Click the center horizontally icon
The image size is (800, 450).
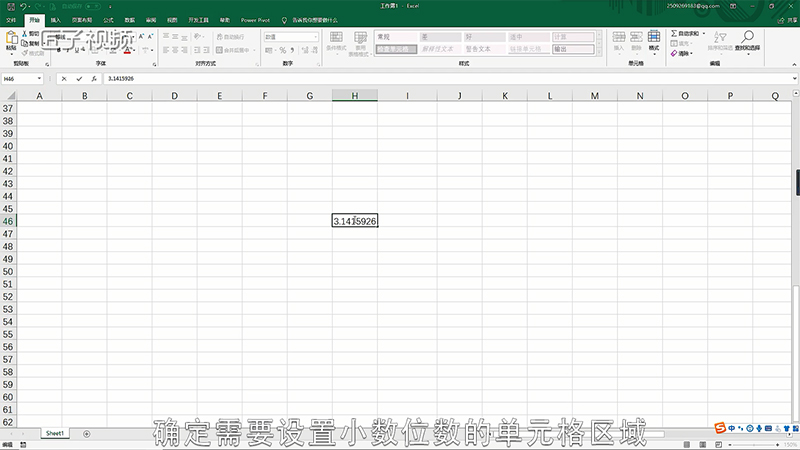pyautogui.click(x=175, y=50)
